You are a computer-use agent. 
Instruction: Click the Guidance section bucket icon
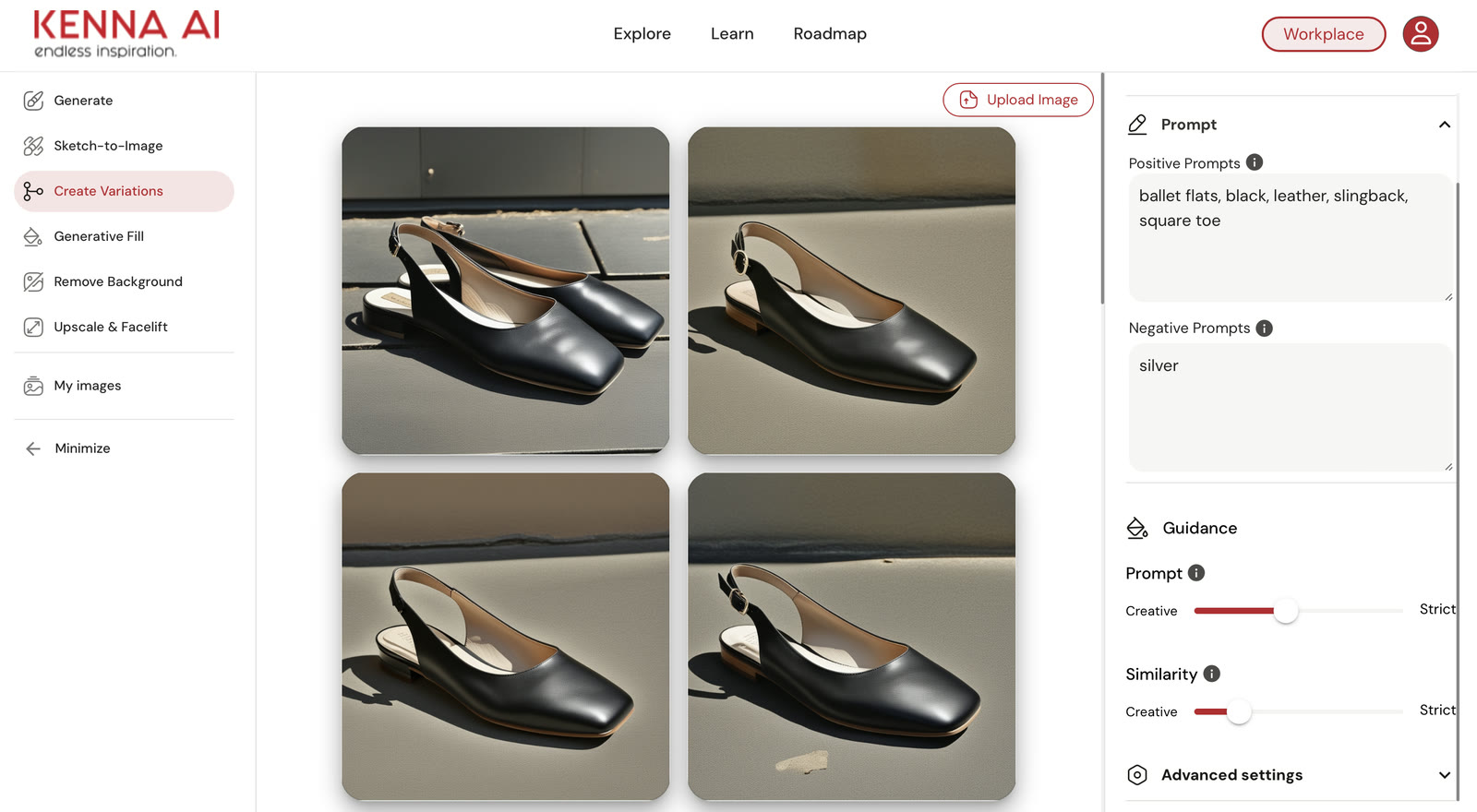click(1137, 528)
